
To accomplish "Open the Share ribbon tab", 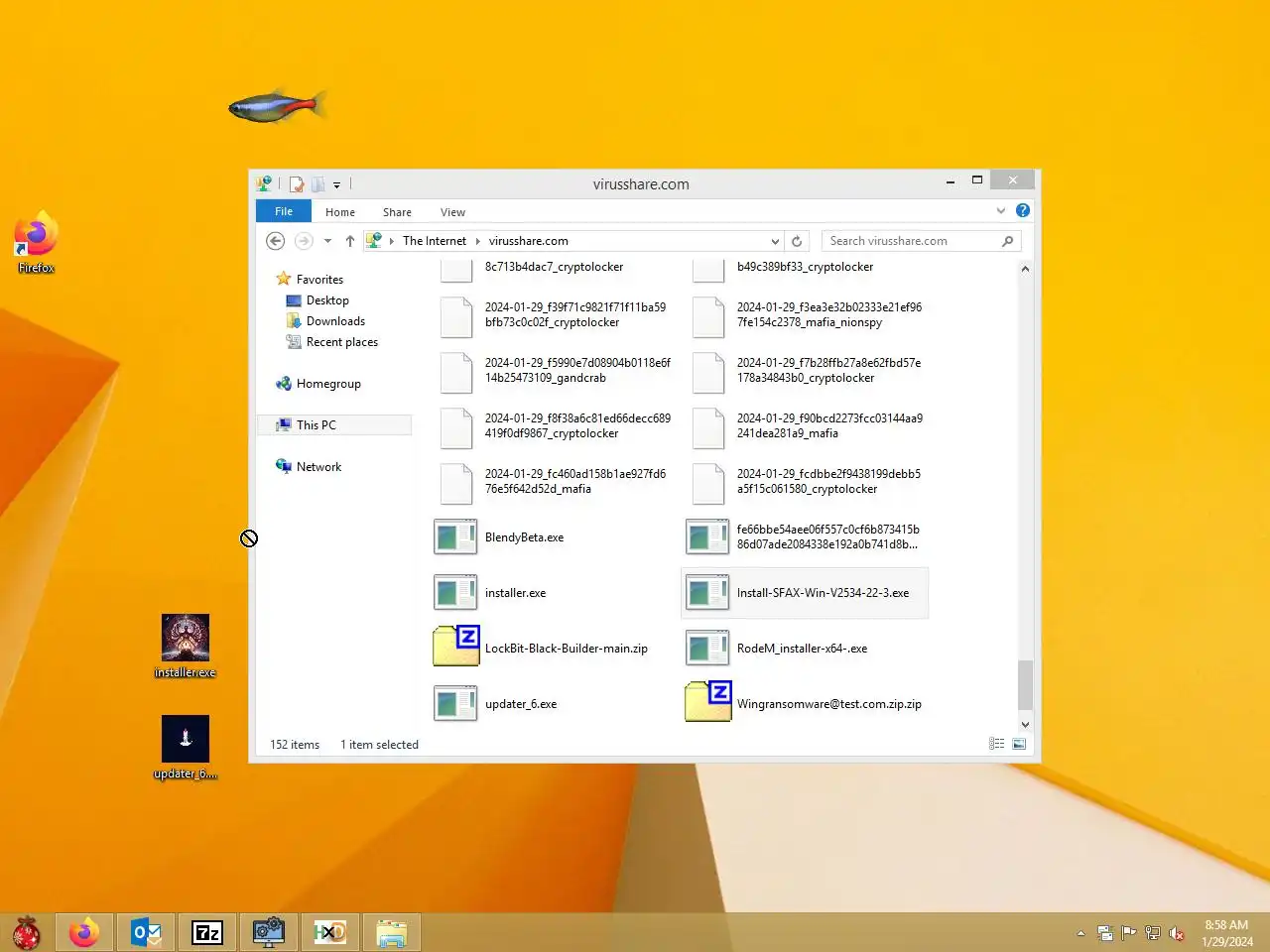I will [397, 212].
